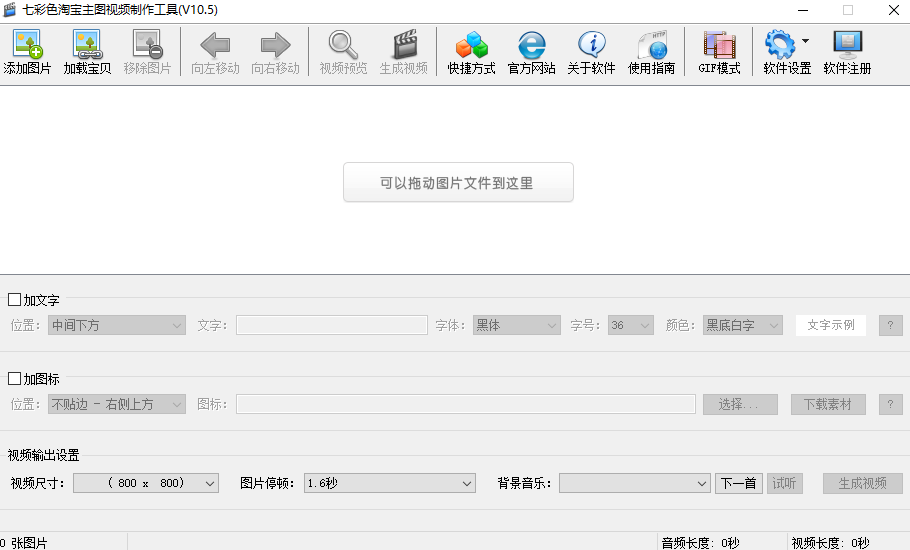The width and height of the screenshot is (910, 550).
Task: Expand the arrow beside 软件设置
Action: (806, 41)
